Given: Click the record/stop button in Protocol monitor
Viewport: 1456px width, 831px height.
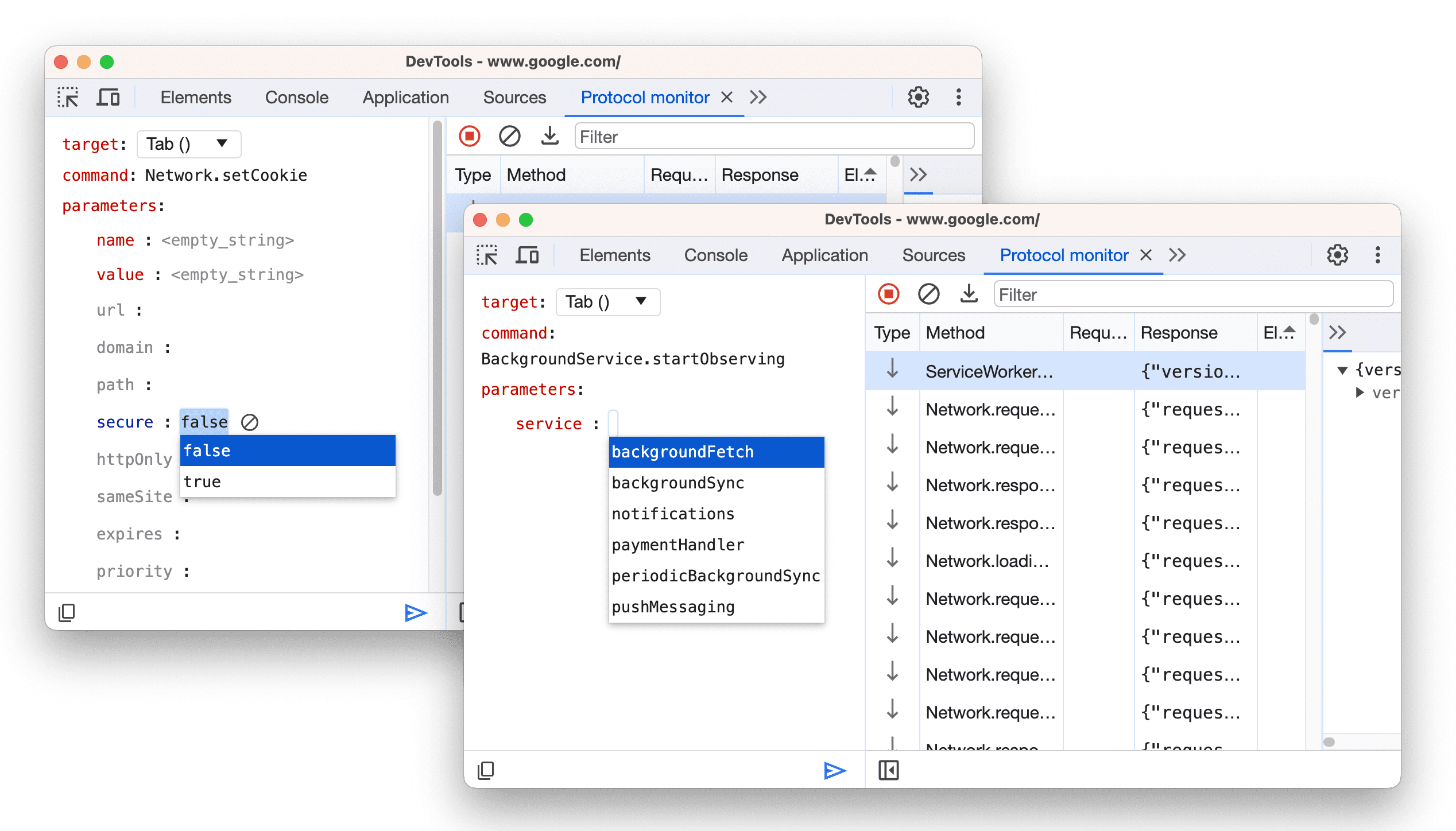Looking at the screenshot, I should 892,294.
